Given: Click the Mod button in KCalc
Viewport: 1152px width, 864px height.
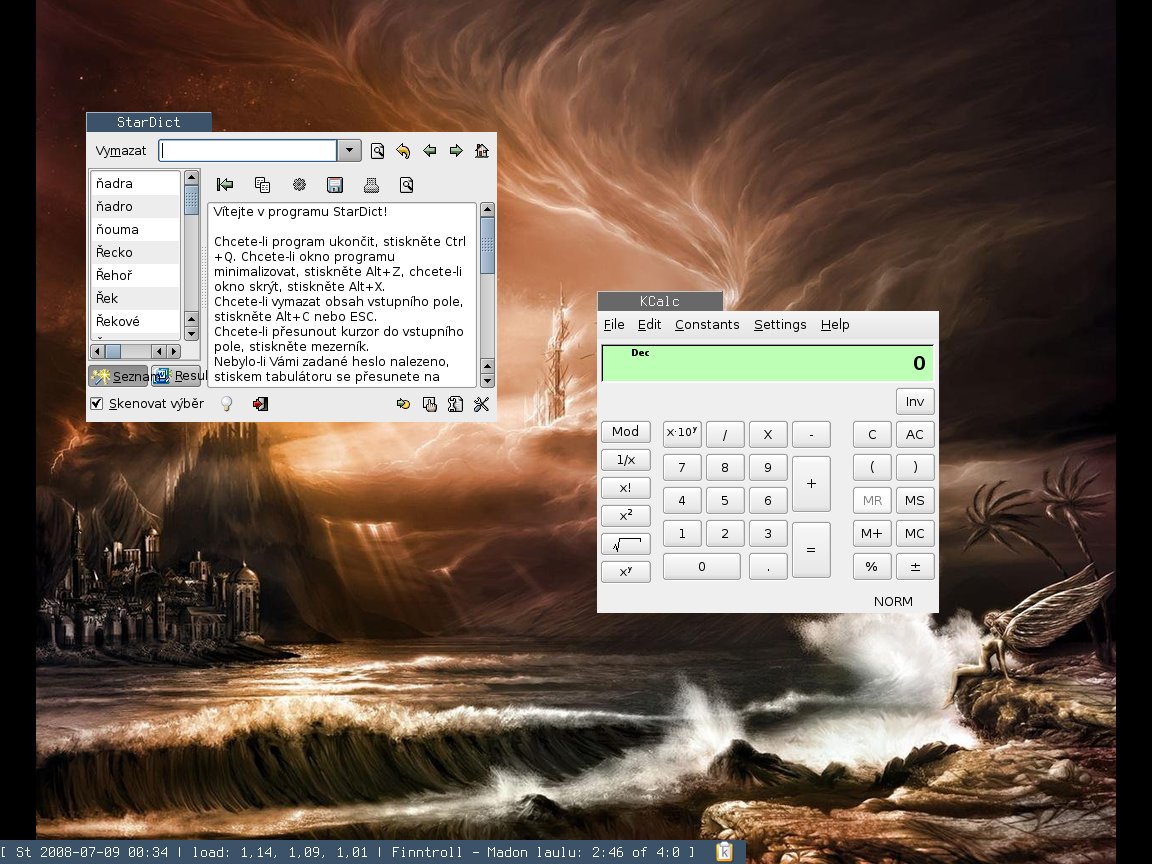Looking at the screenshot, I should tap(626, 432).
